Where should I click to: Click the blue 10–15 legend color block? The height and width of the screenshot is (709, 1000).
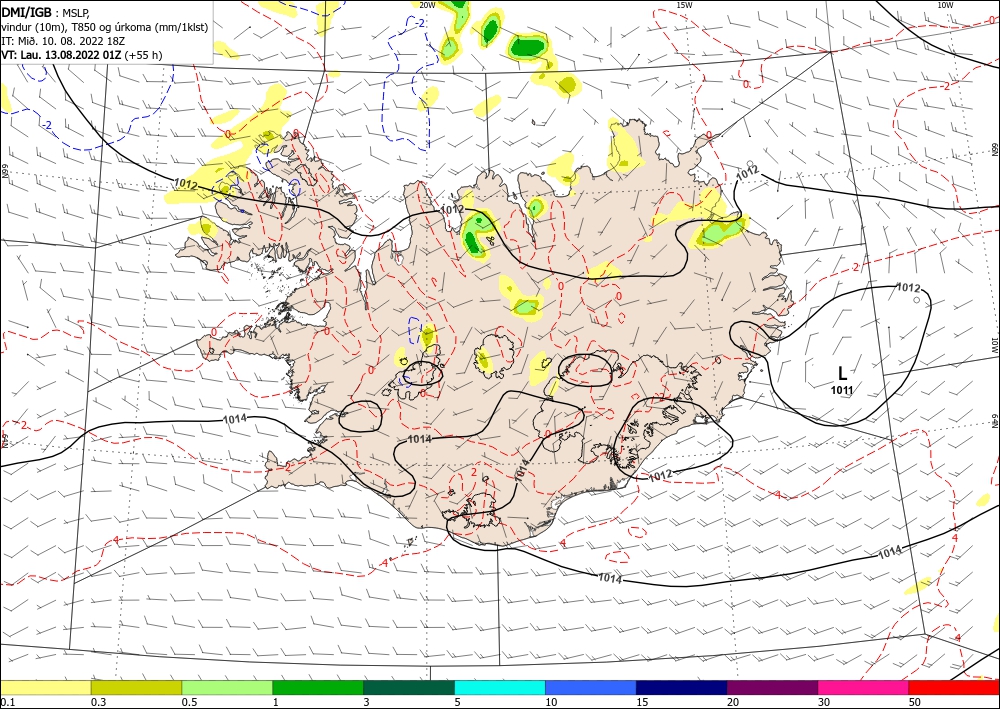point(591,687)
